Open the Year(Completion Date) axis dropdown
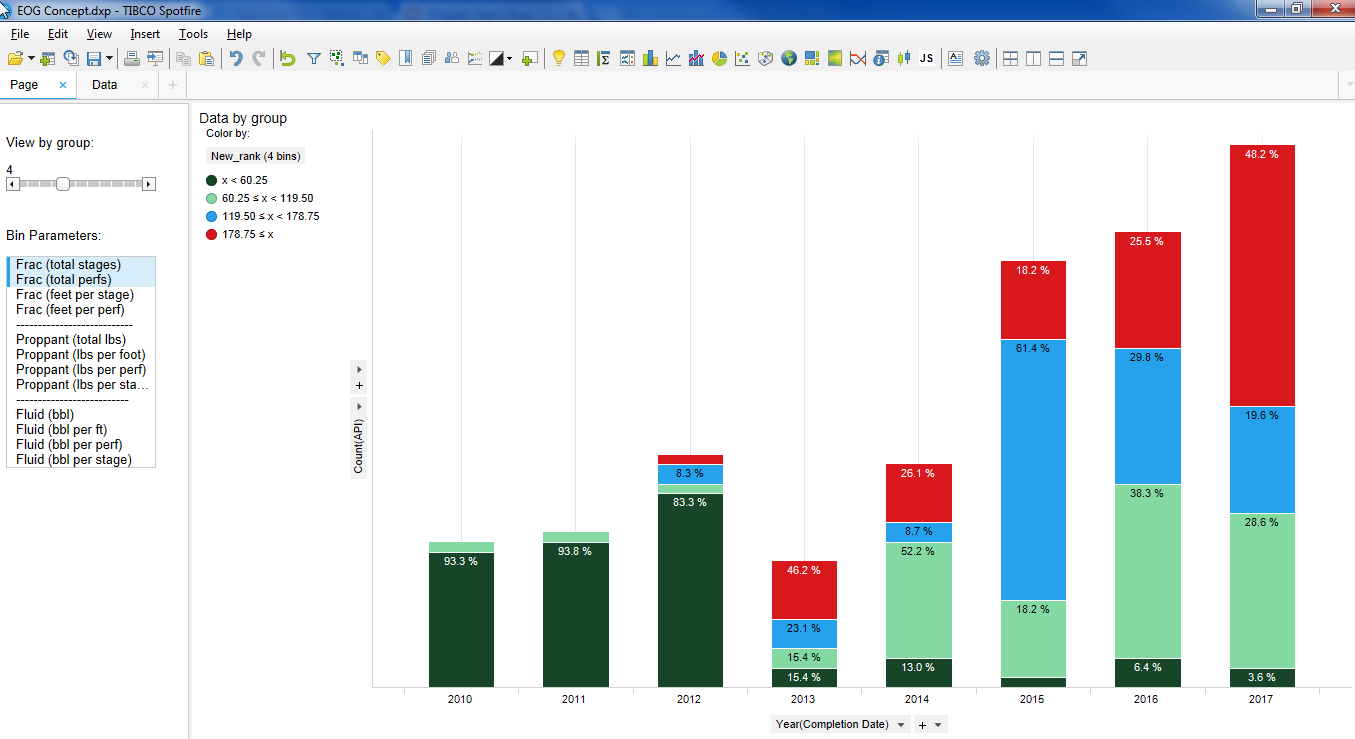The width and height of the screenshot is (1355, 739). 901,724
